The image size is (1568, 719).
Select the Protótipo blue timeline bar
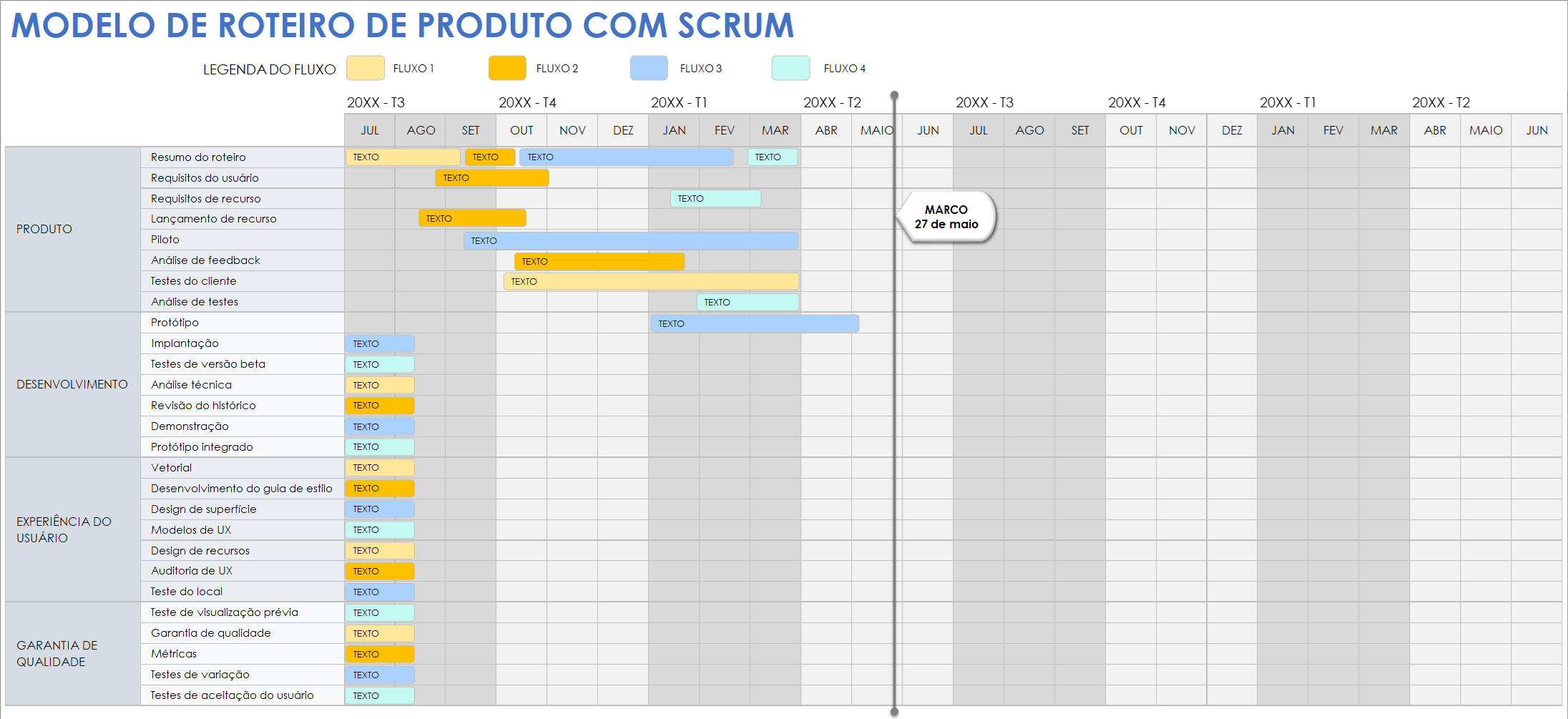pos(755,323)
